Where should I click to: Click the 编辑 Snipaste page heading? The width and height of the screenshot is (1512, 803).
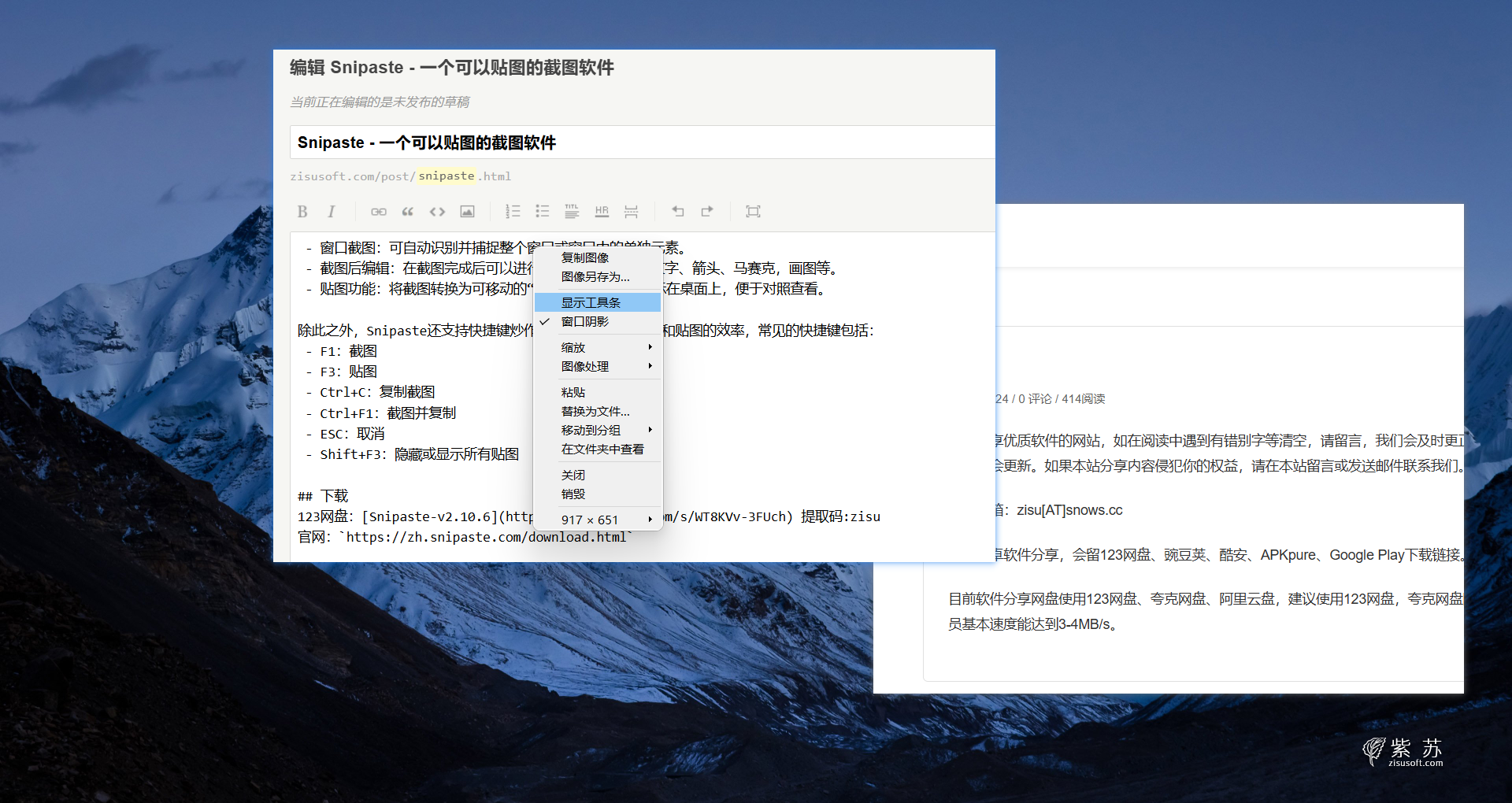[x=452, y=68]
